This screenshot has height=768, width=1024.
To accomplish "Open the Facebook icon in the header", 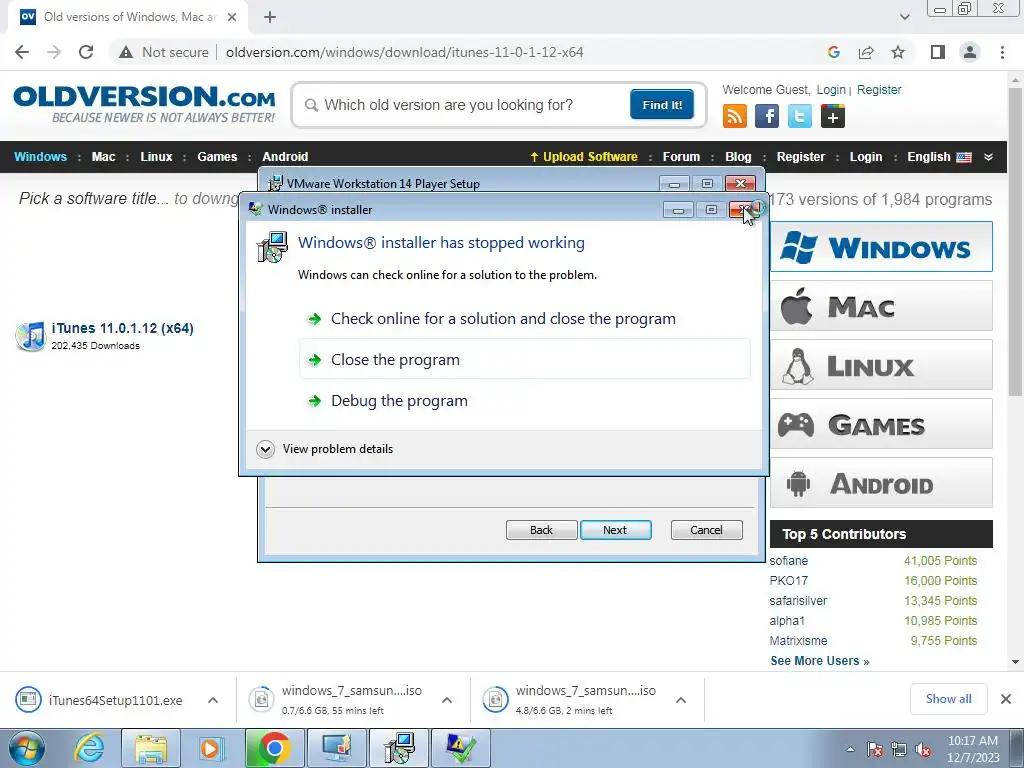I will (767, 117).
